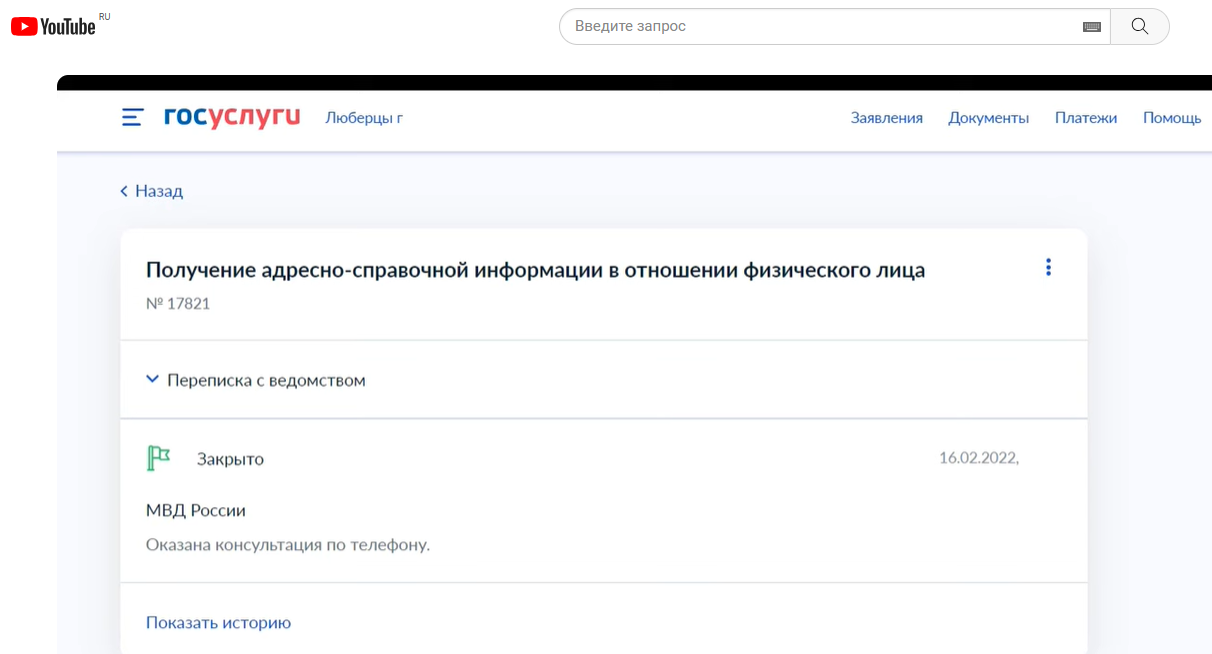1212x654 pixels.
Task: Click Показать историю link
Action: tap(218, 622)
